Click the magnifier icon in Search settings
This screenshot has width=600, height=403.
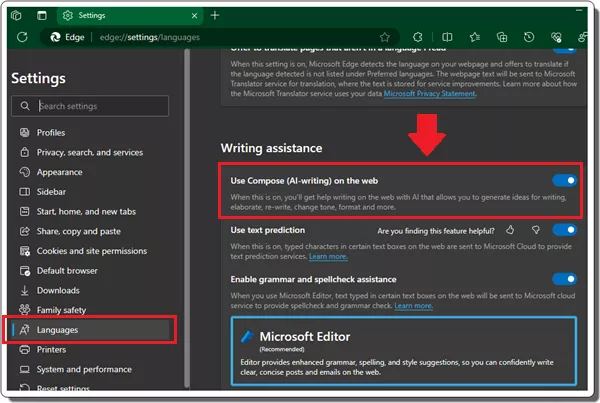(25, 106)
